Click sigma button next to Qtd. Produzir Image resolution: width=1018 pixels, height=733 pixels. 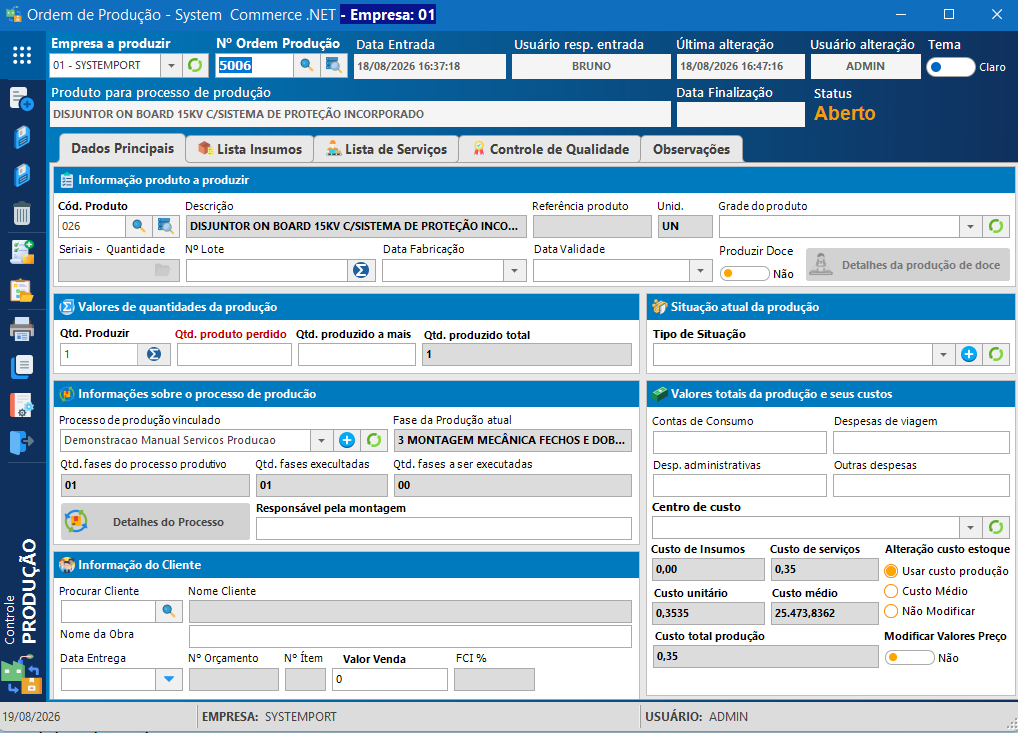[x=154, y=354]
